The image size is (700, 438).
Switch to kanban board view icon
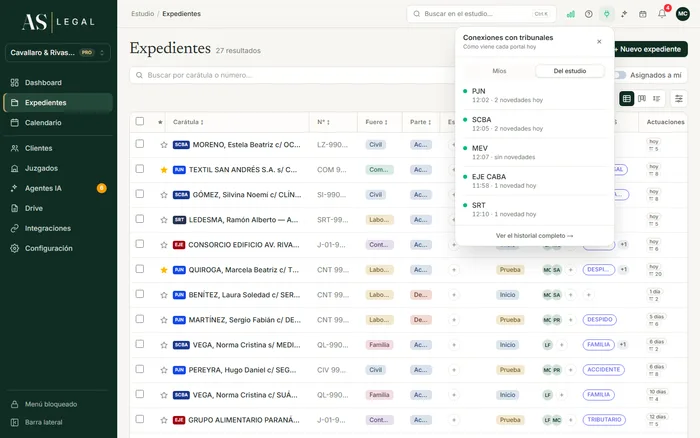pos(642,99)
